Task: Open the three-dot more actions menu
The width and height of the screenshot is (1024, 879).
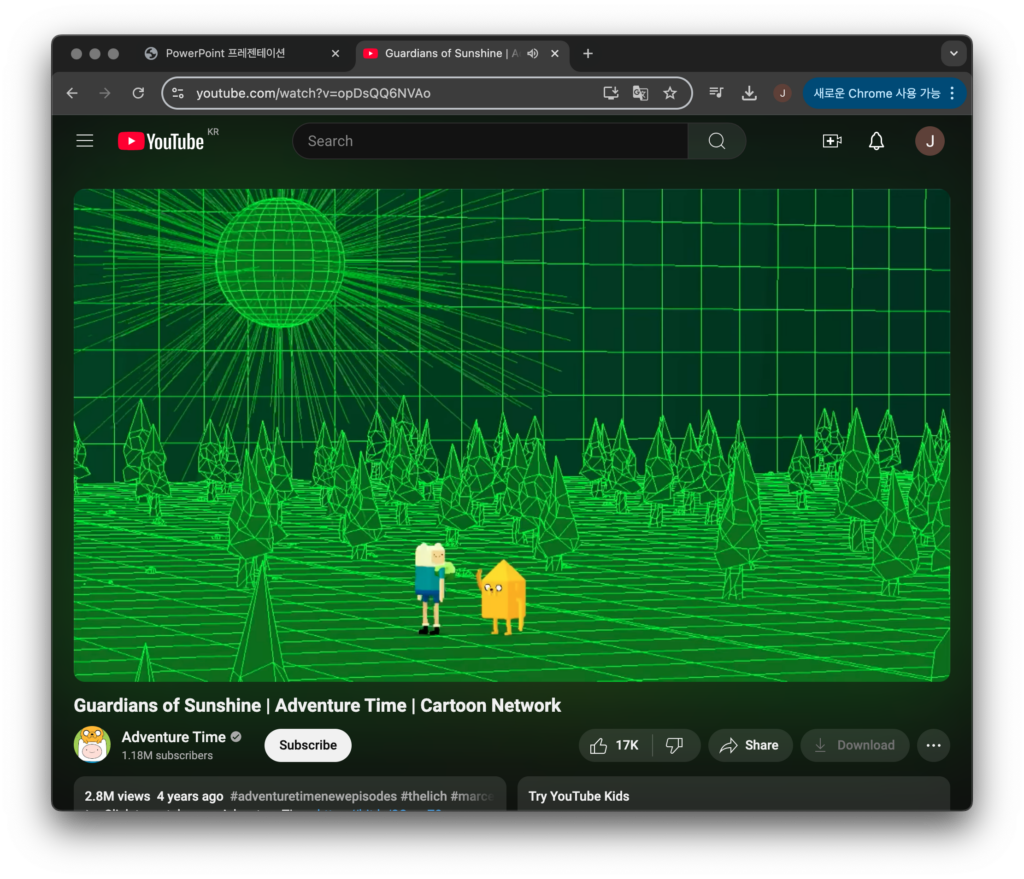Action: [x=933, y=745]
